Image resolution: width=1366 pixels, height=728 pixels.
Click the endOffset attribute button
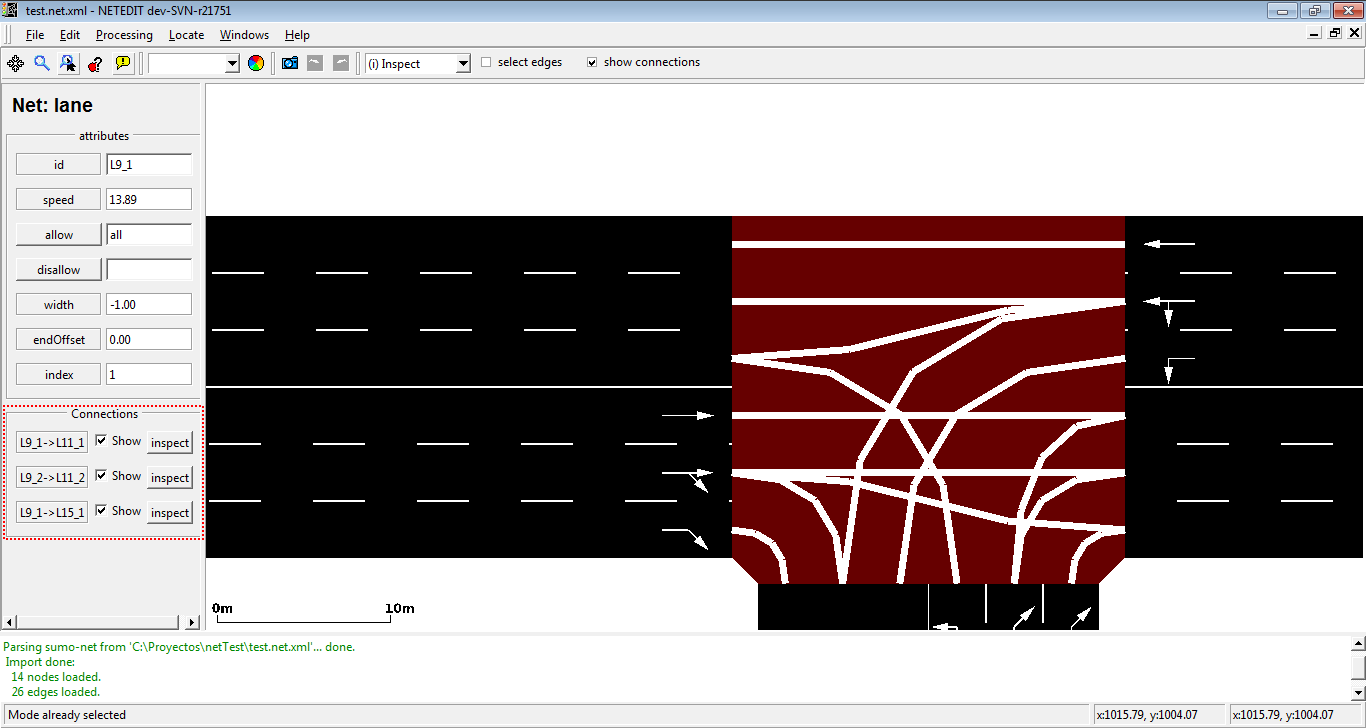[x=59, y=340]
